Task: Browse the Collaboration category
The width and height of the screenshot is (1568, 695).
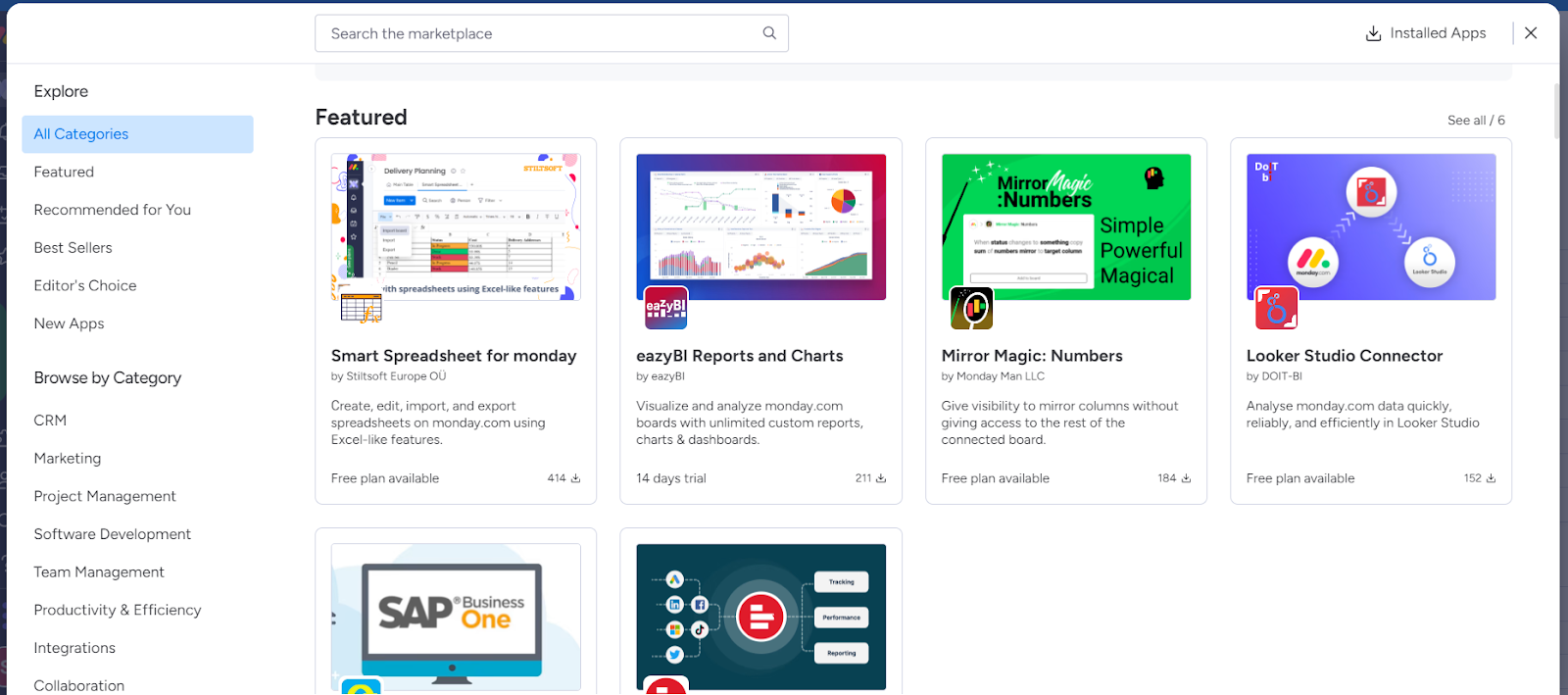Action: coord(79,686)
